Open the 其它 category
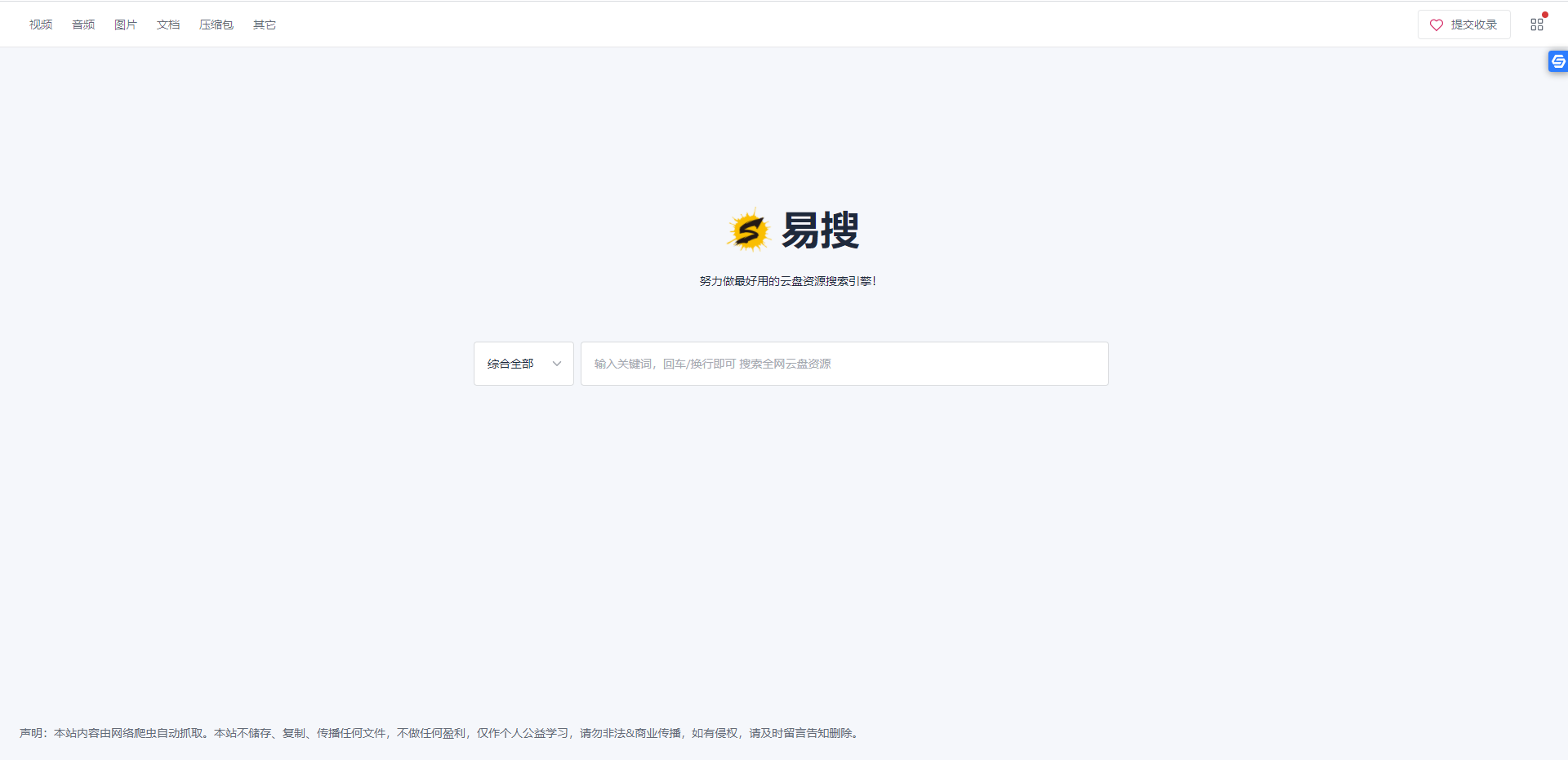Image resolution: width=1568 pixels, height=760 pixels. click(265, 25)
